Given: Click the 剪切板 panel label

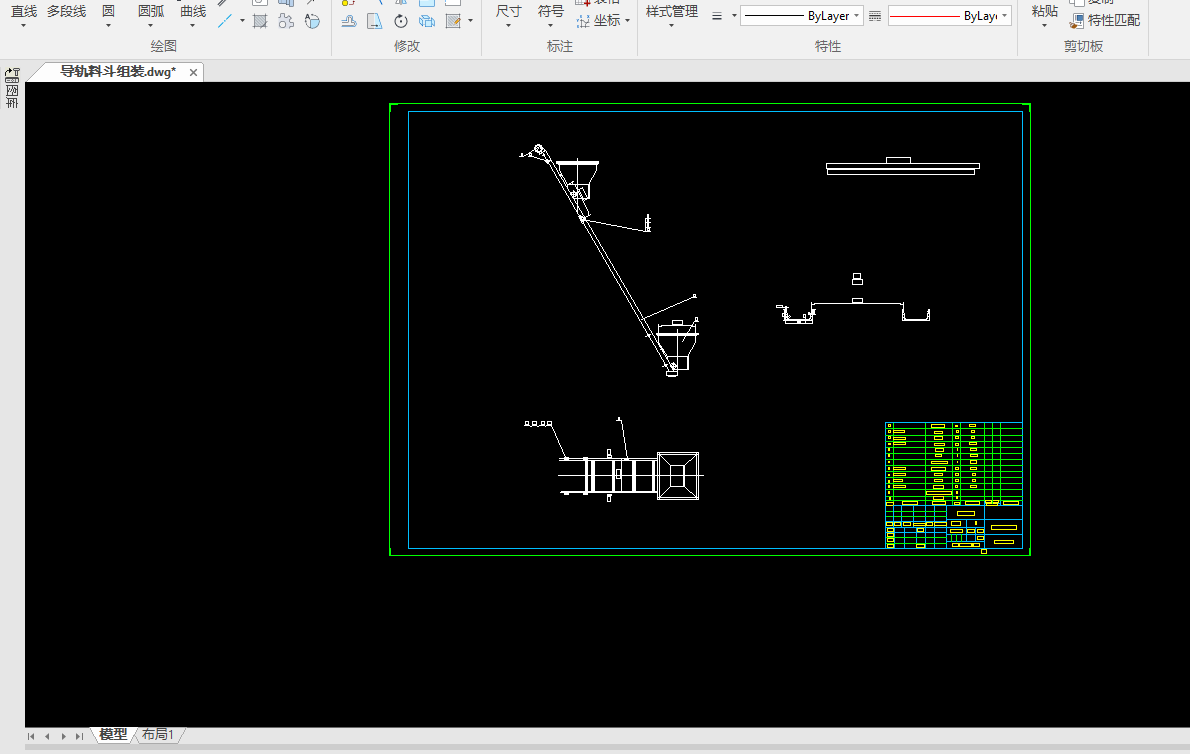Looking at the screenshot, I should pyautogui.click(x=1083, y=46).
